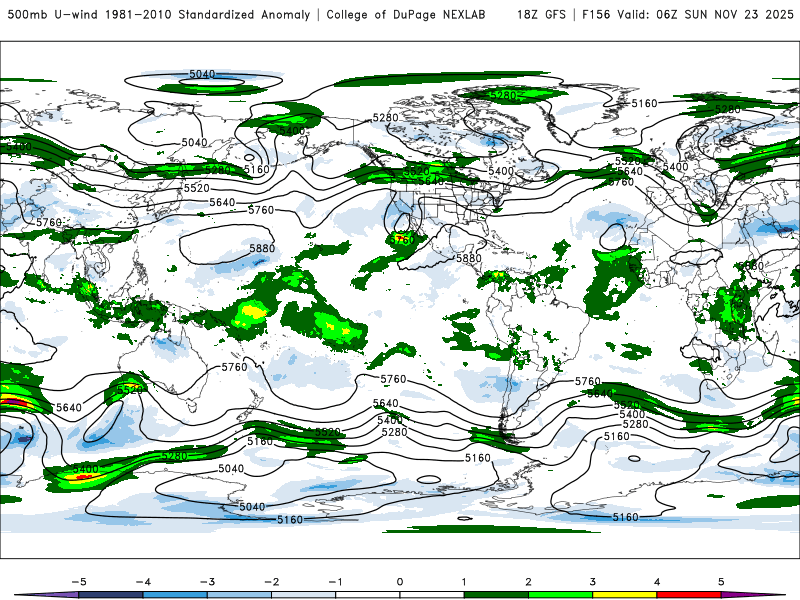Click the '5880' contour label over Africa
This screenshot has height=600, width=800.
(751, 266)
